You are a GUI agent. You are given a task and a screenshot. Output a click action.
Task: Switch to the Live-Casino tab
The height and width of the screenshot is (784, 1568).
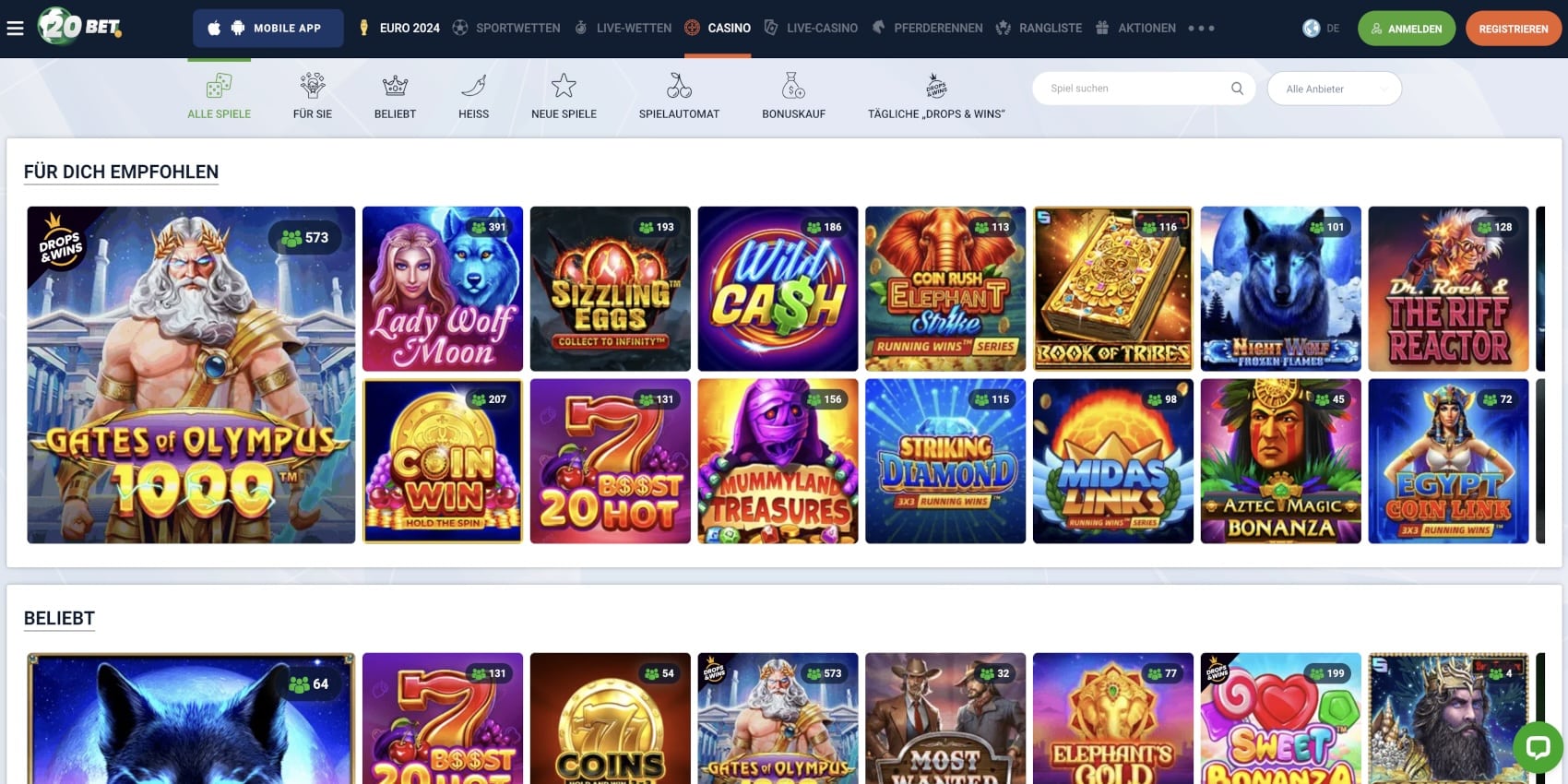tap(811, 29)
